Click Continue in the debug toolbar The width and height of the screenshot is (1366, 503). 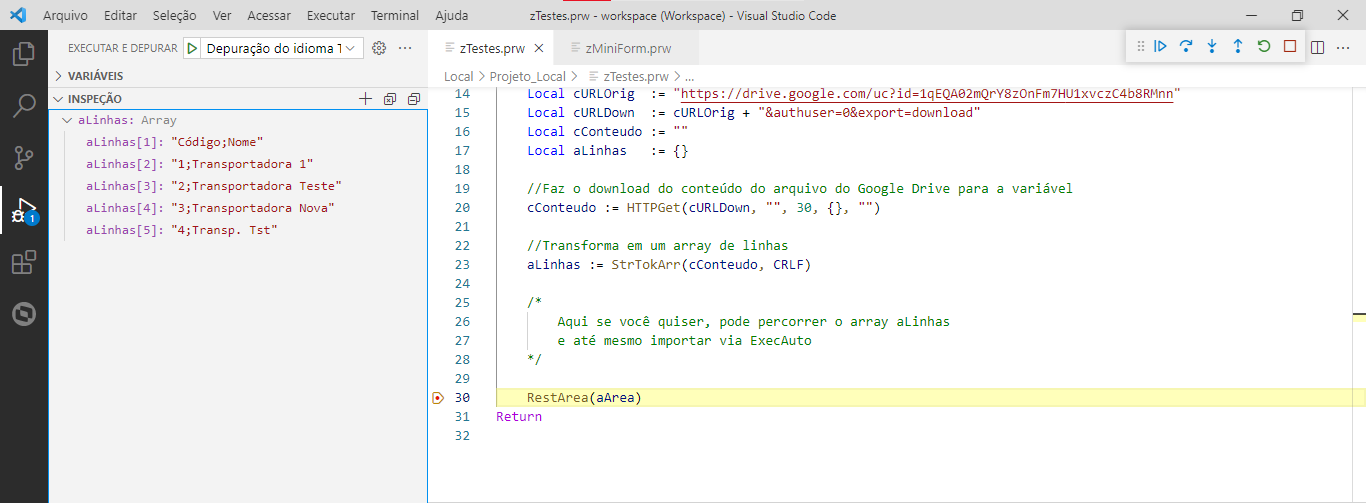1160,46
